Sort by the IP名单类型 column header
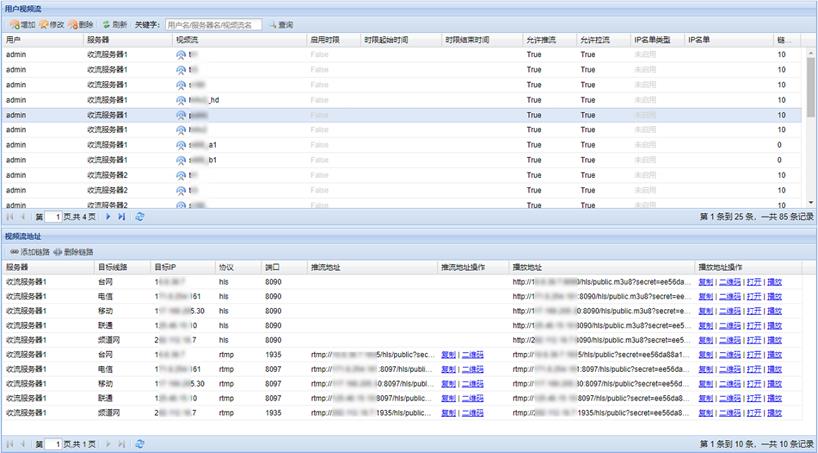 (657, 40)
